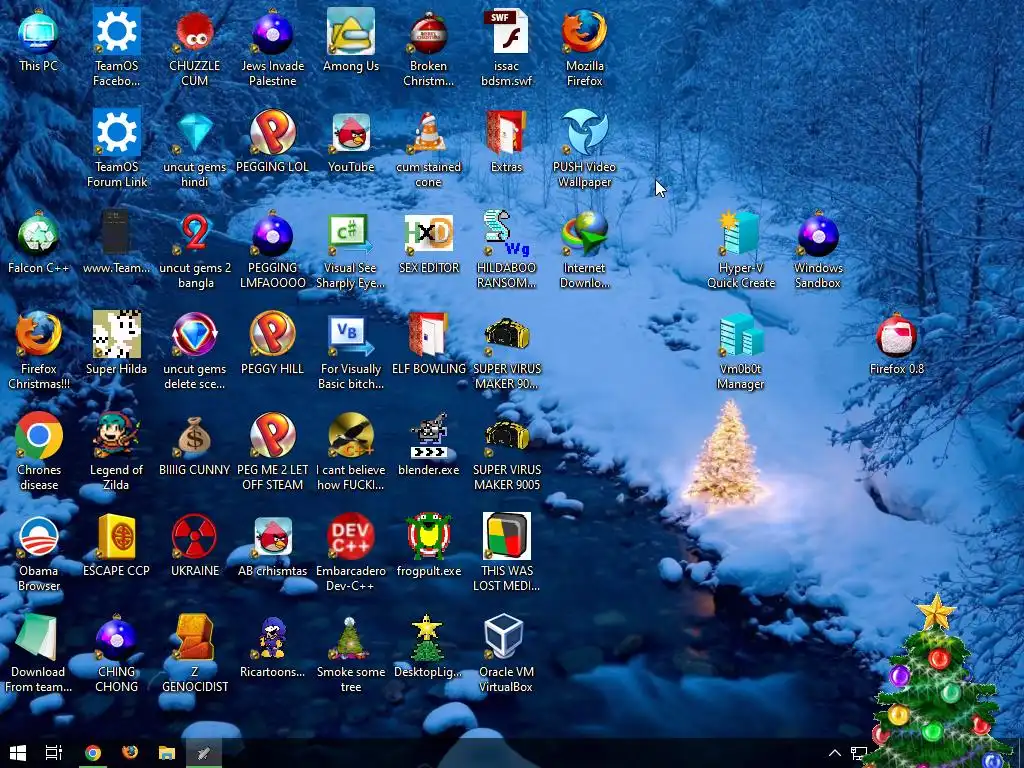
Task: Launch Visual See Sharply Eye icon
Action: pos(351,234)
